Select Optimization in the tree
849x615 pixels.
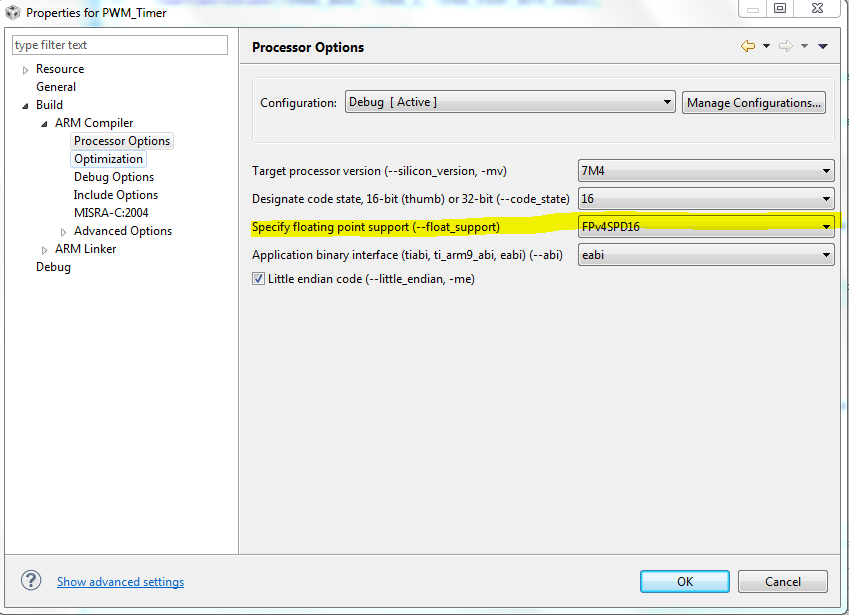pyautogui.click(x=108, y=159)
